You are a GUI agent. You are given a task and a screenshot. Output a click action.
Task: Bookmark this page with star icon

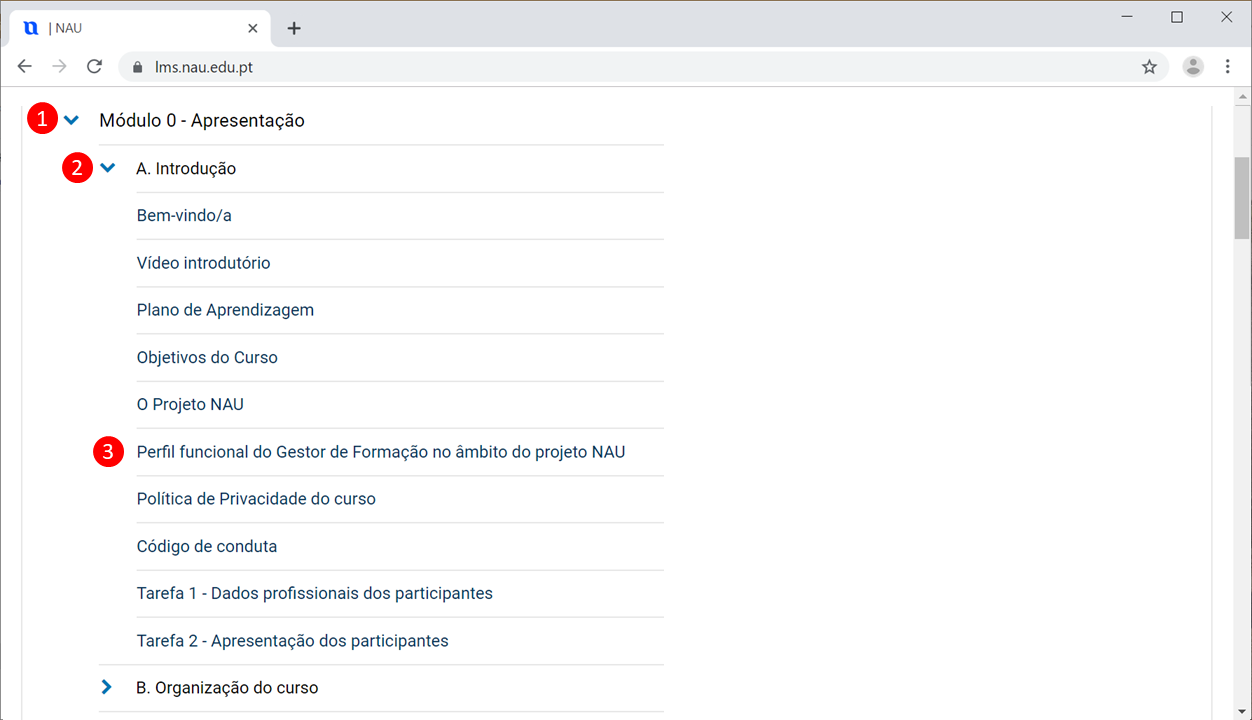(1149, 67)
